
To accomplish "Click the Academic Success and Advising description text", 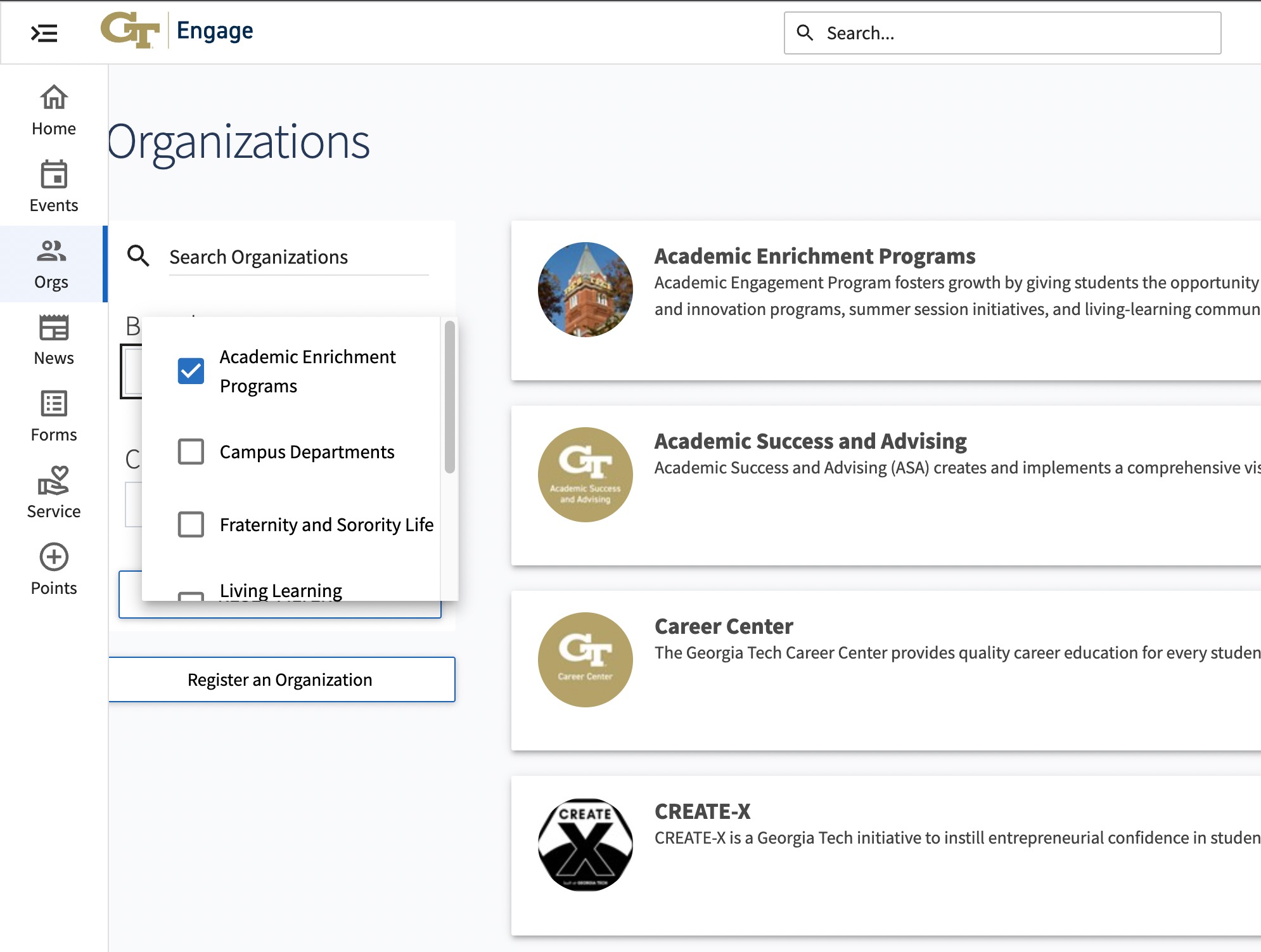I will [x=957, y=468].
